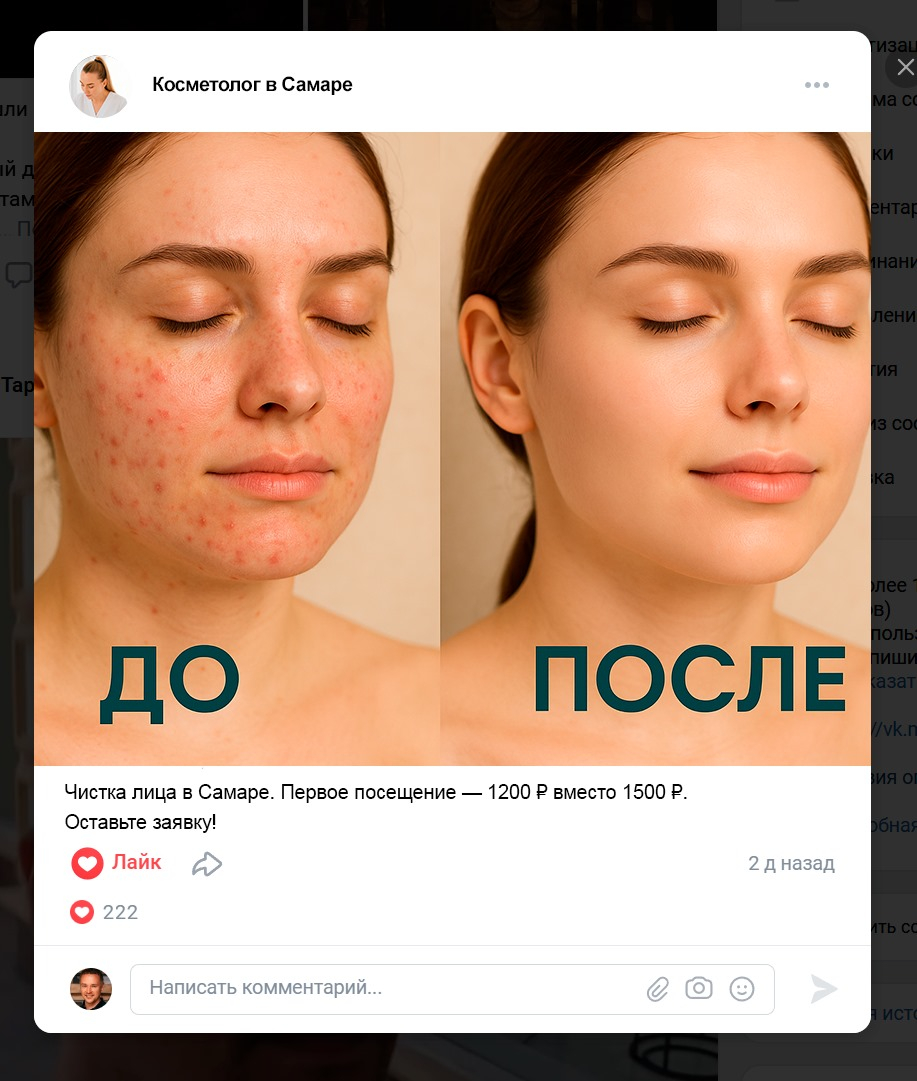Viewport: 917px width, 1081px height.
Task: Close the post popup with the X
Action: (905, 67)
